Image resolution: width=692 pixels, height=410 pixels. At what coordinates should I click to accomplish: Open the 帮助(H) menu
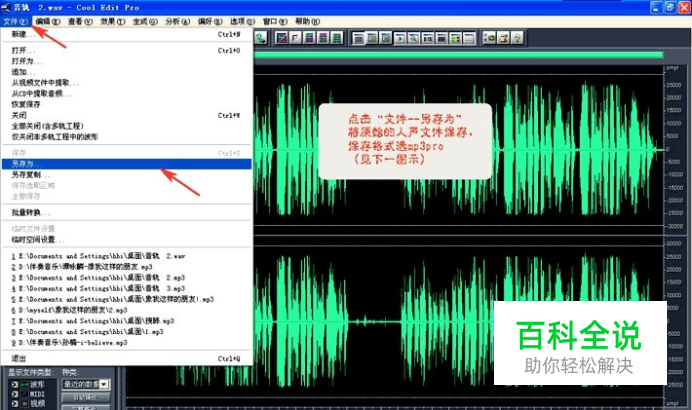308,21
